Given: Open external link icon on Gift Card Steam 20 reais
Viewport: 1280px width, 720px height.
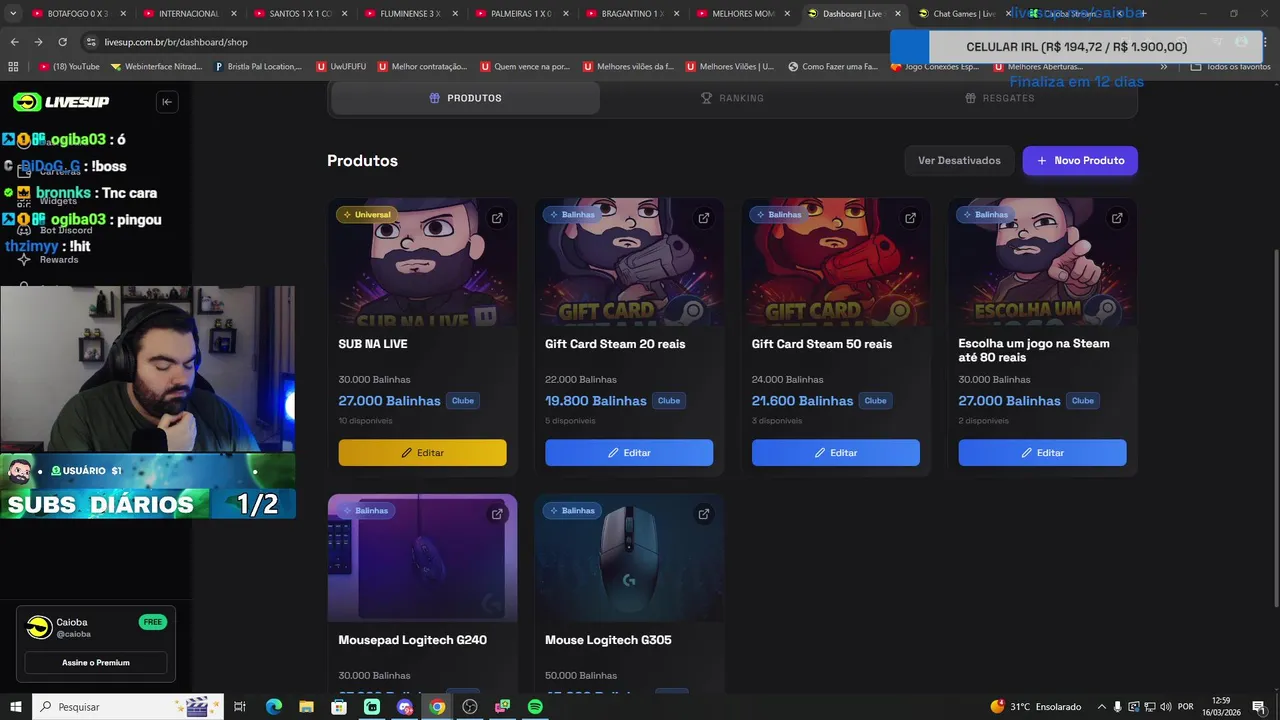Looking at the screenshot, I should (704, 218).
